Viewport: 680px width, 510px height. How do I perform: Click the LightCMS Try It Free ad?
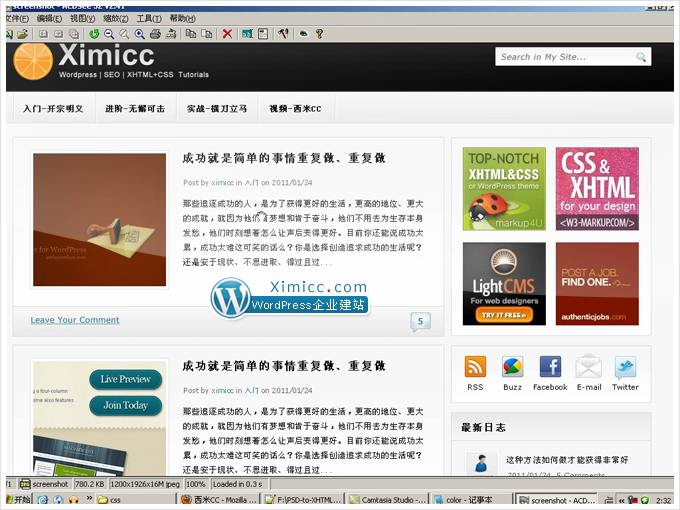pos(504,284)
